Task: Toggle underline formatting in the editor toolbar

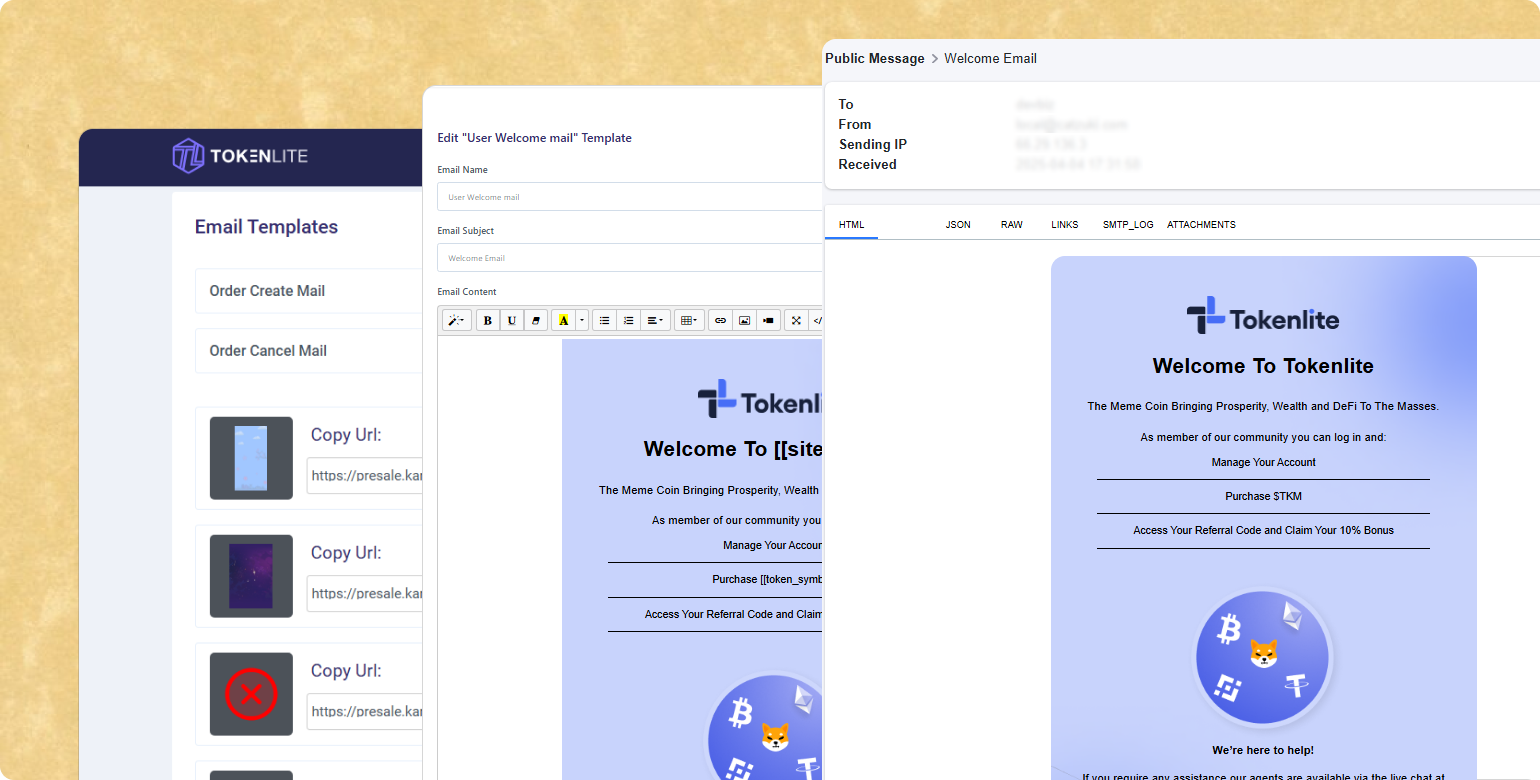Action: 512,320
